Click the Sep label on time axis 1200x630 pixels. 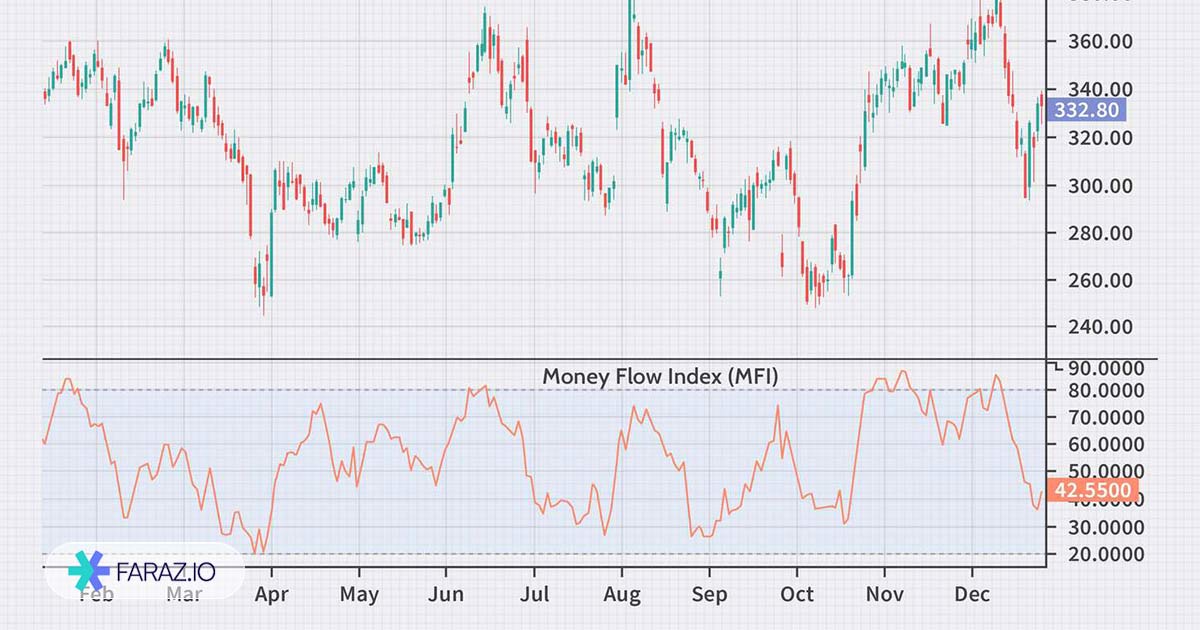click(x=709, y=595)
